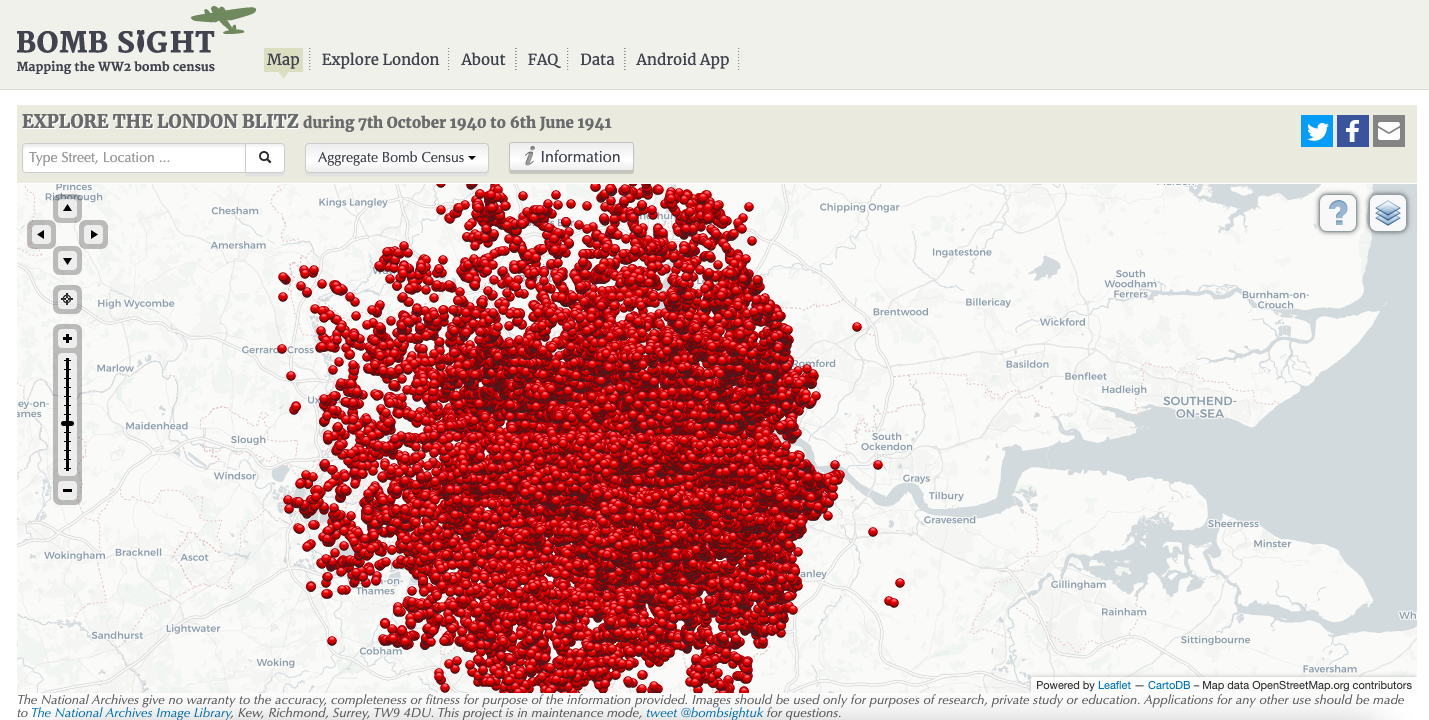Click the Windsor map label
Viewport: 1429px width, 720px height.
click(235, 476)
